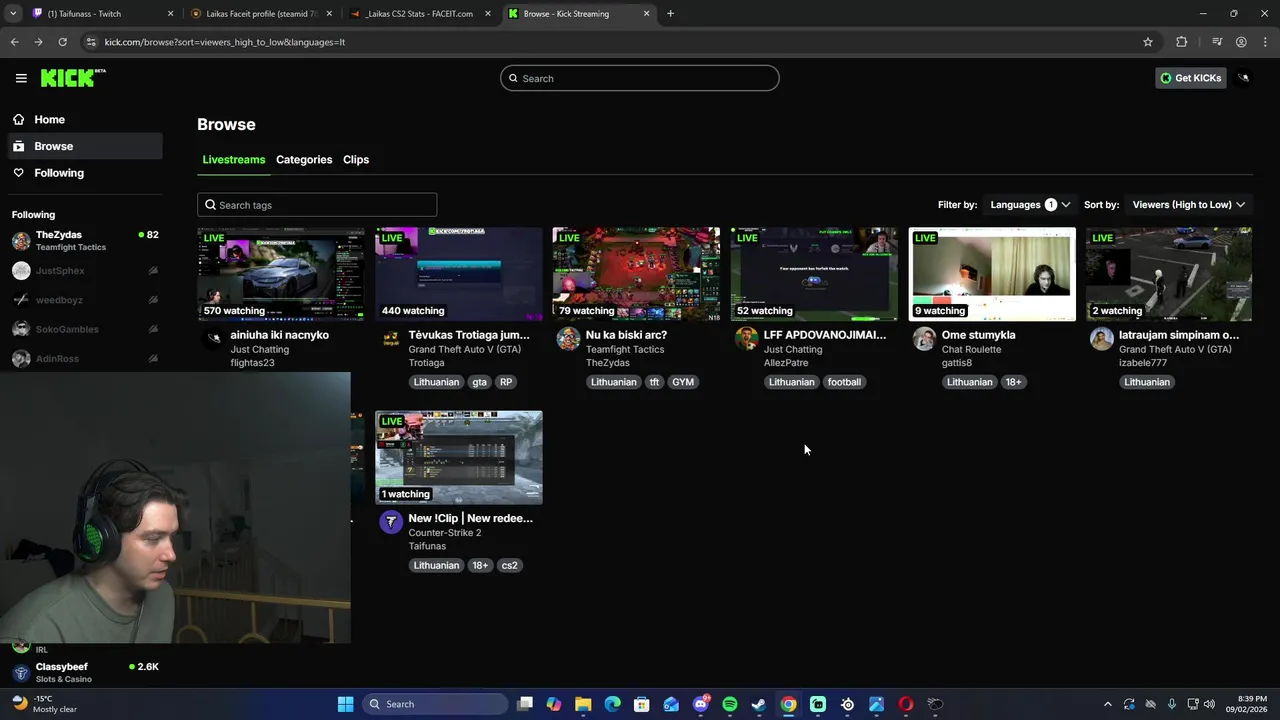Click the Search tags input

click(317, 205)
